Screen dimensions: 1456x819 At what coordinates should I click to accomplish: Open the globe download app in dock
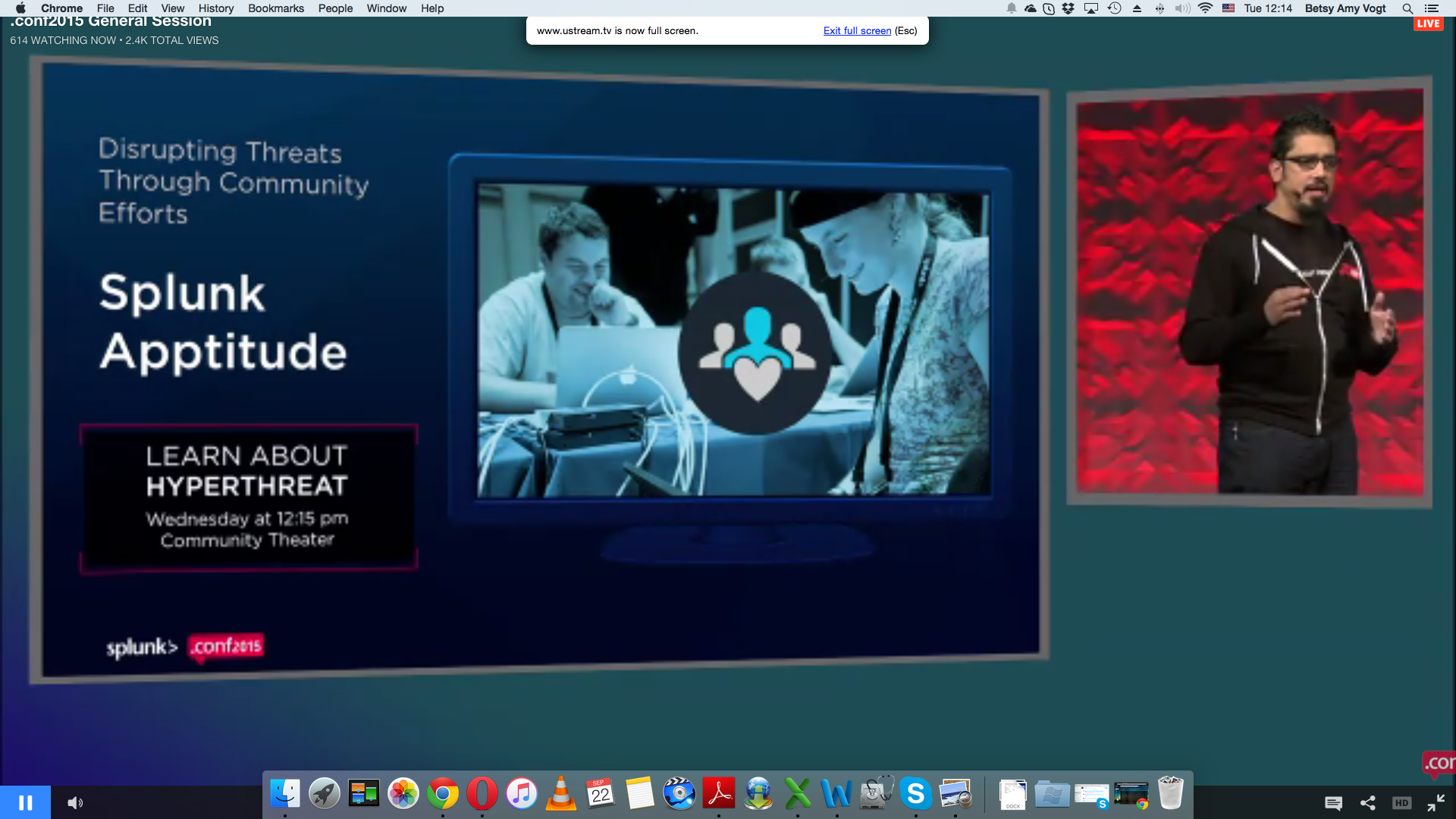pyautogui.click(x=758, y=794)
